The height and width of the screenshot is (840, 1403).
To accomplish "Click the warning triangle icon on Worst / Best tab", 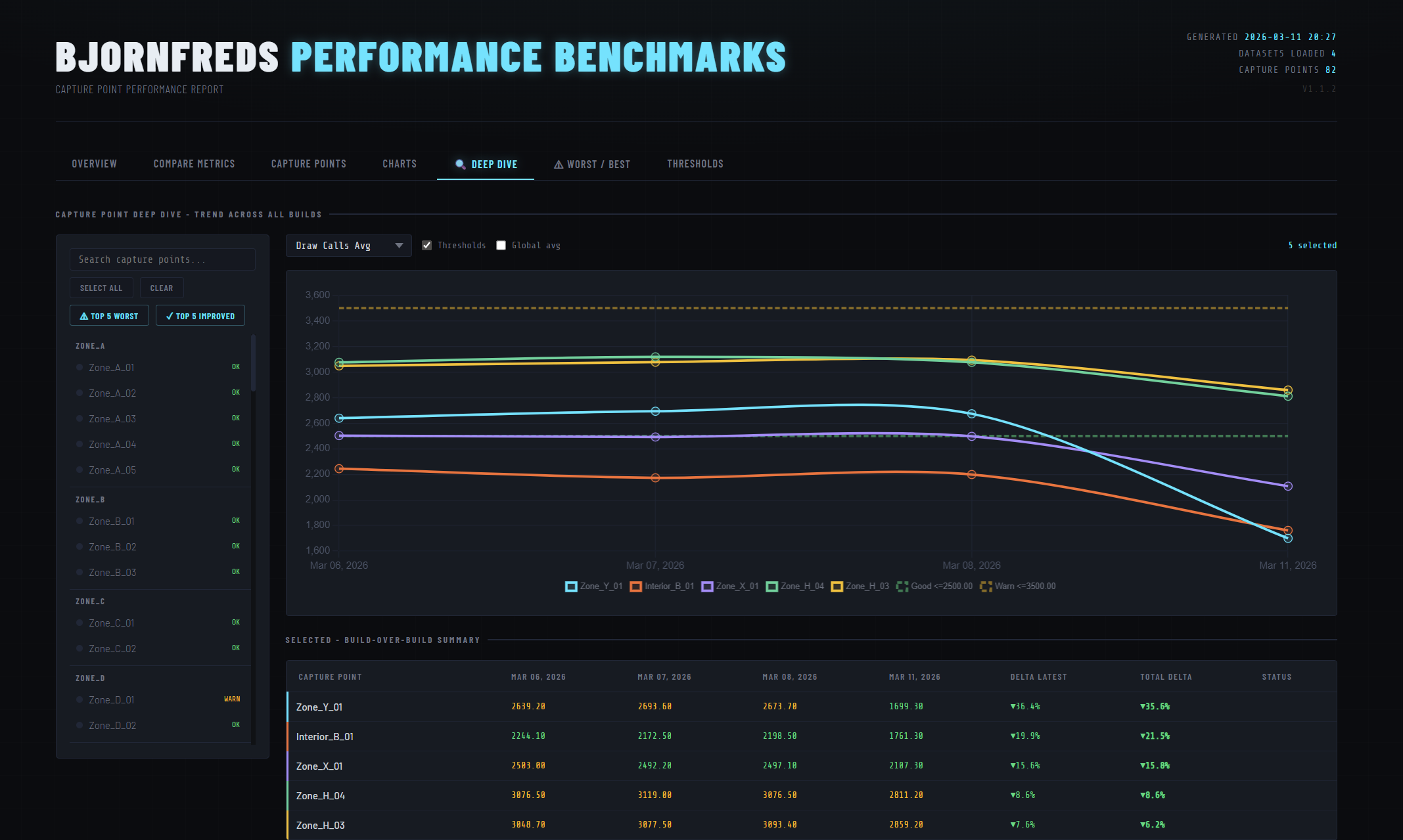I will pyautogui.click(x=558, y=164).
